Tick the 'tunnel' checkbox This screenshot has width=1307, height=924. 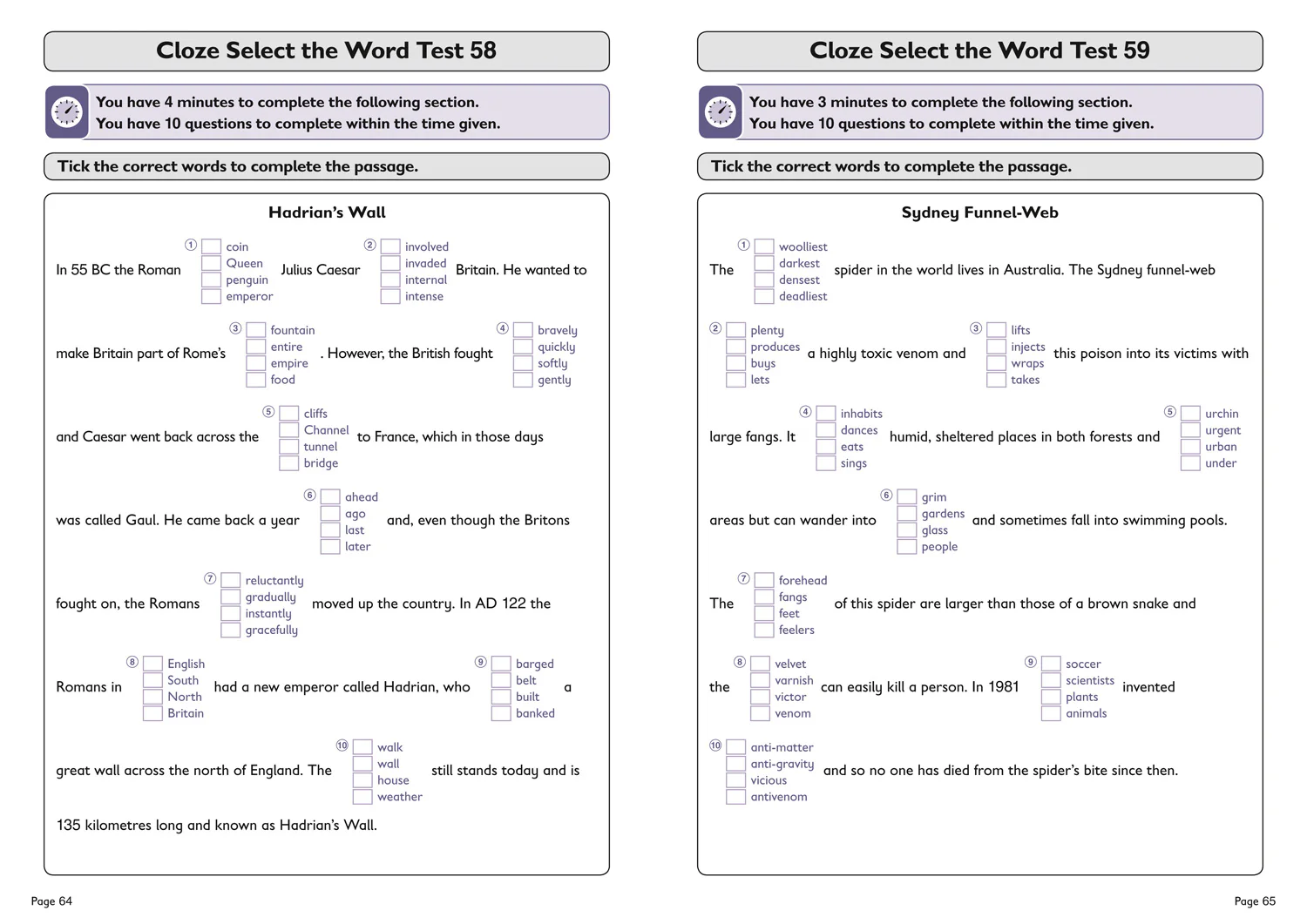288,447
